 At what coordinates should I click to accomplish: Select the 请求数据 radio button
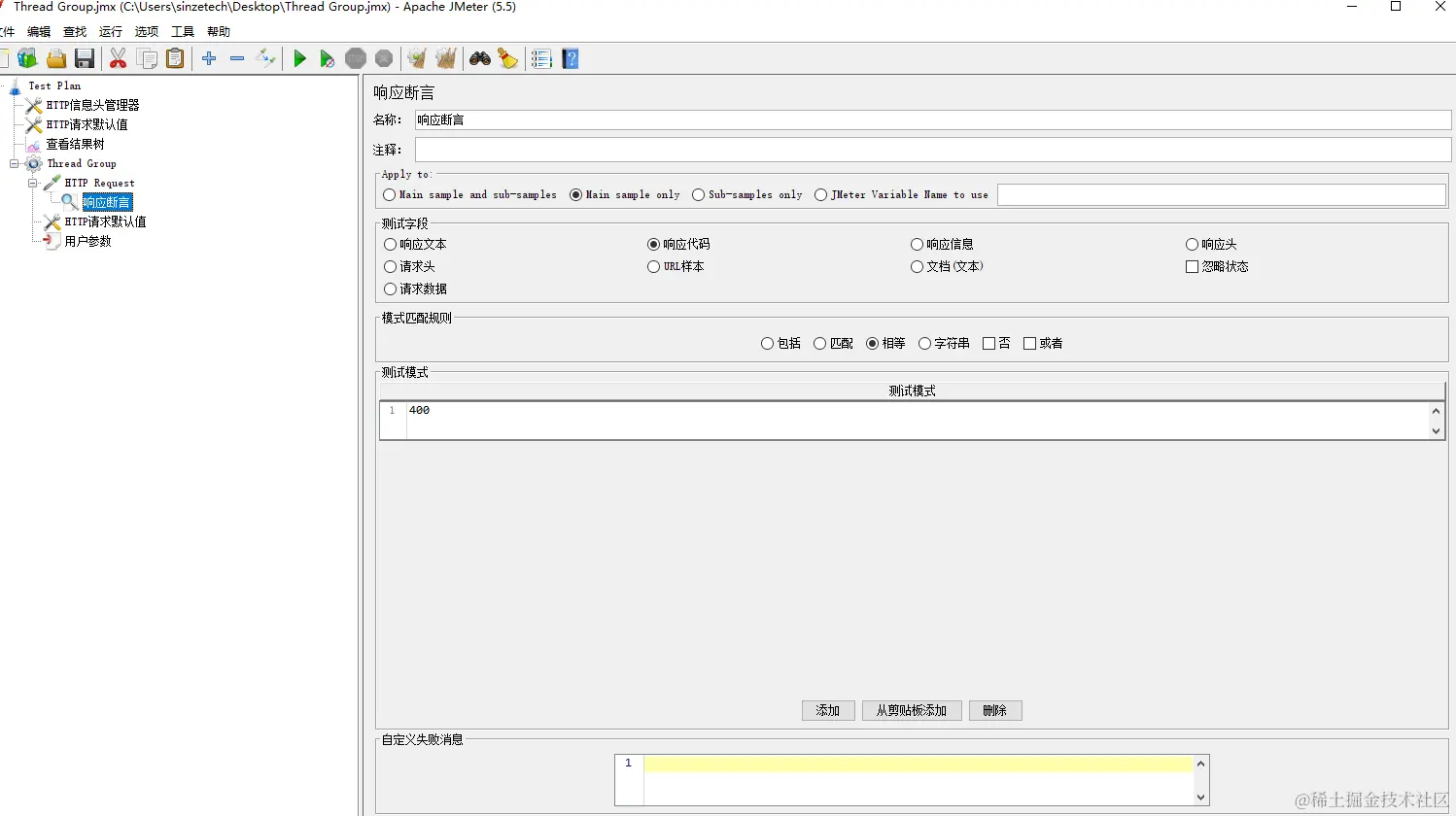[x=391, y=289]
